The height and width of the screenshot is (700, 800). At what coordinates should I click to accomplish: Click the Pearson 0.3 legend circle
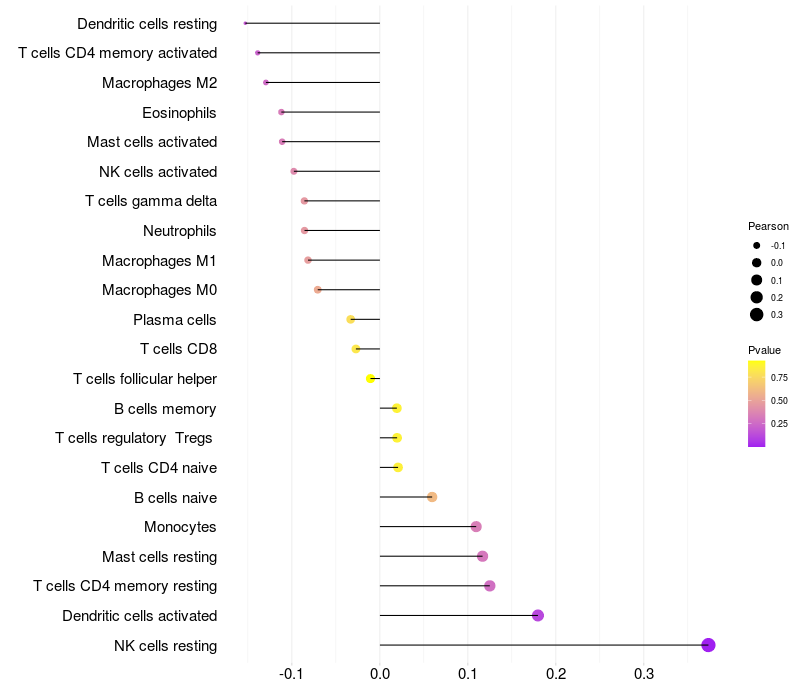[756, 315]
